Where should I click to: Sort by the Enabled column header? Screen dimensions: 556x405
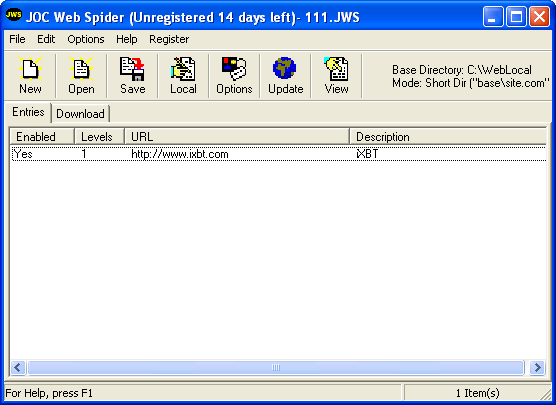[x=42, y=137]
